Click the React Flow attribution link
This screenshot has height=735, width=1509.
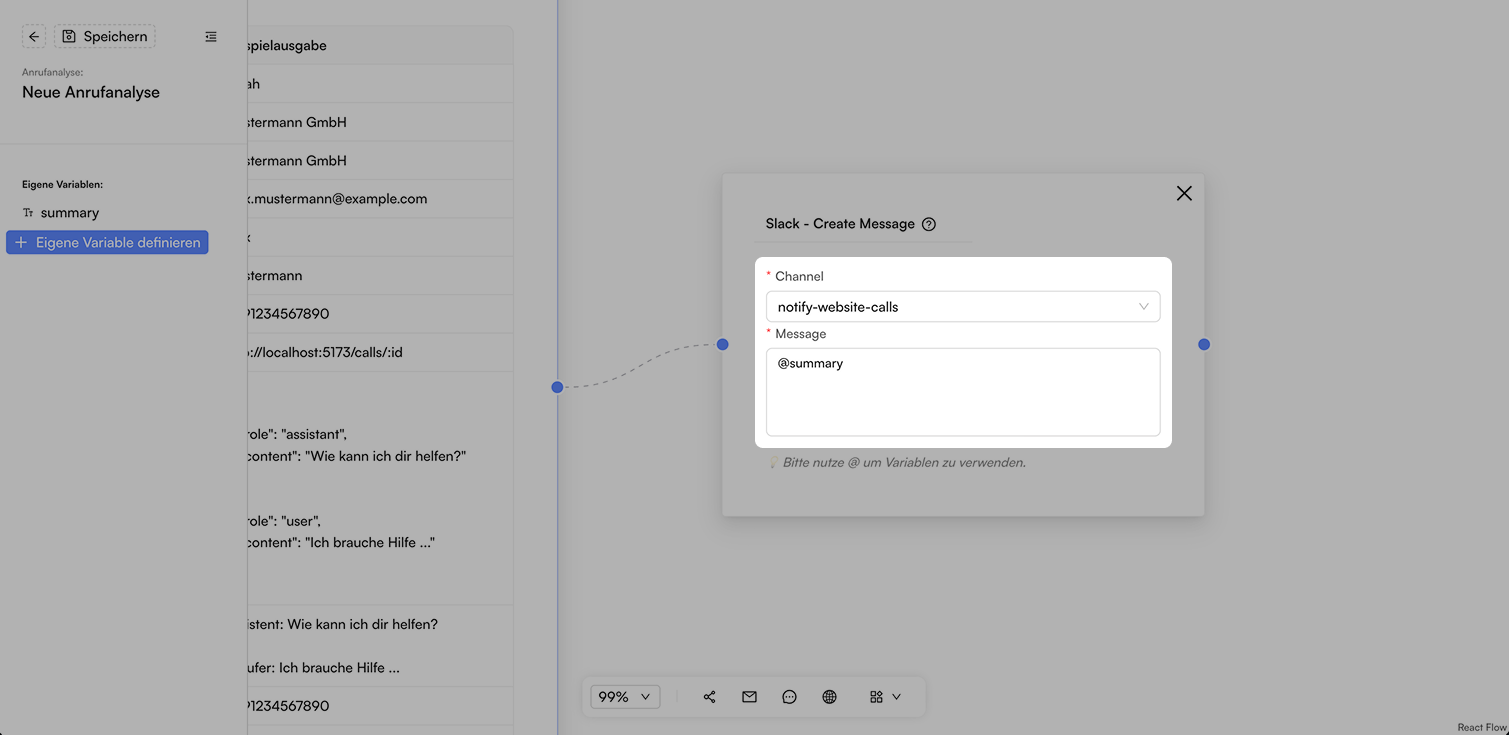tap(1482, 727)
